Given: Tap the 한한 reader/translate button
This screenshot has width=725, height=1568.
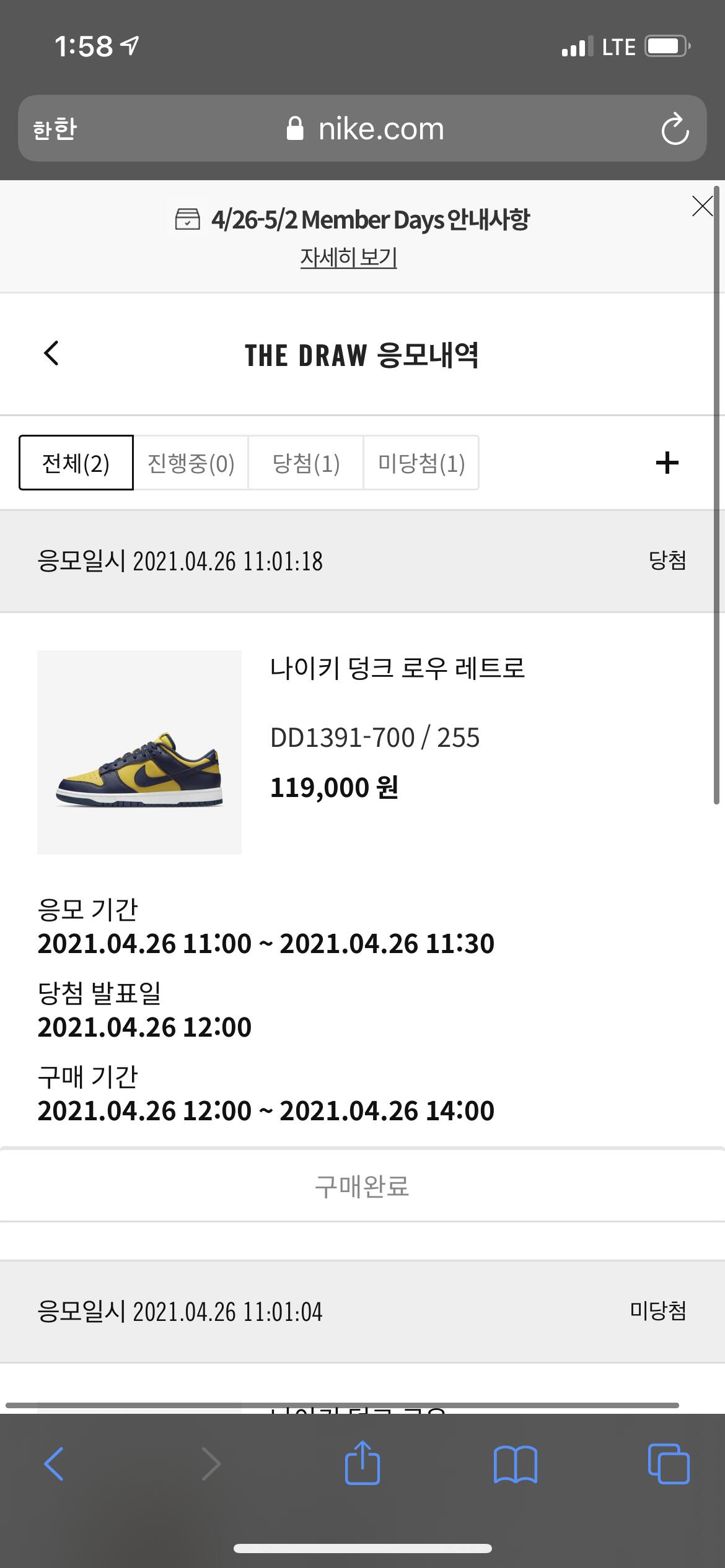Looking at the screenshot, I should tap(55, 129).
